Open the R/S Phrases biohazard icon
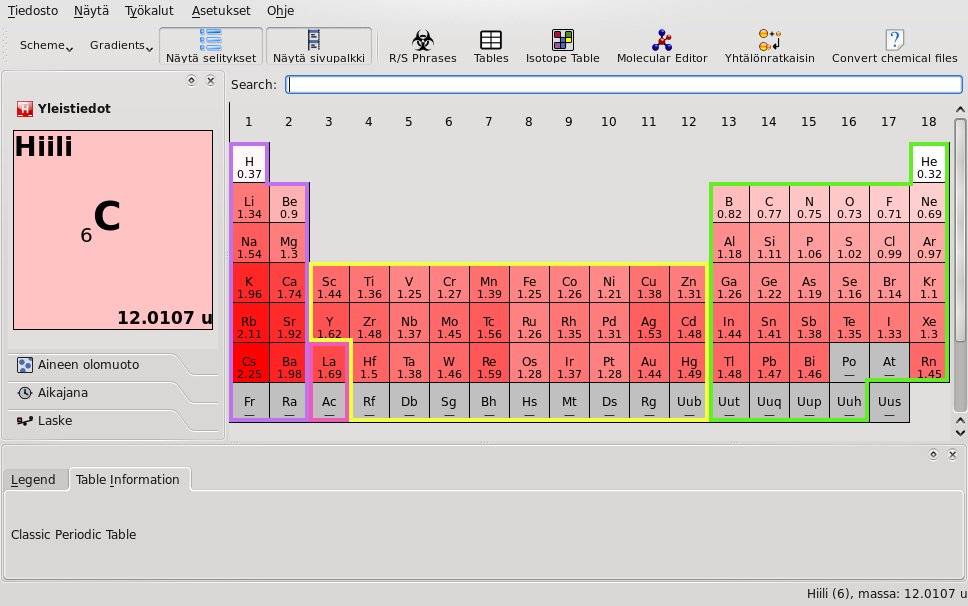Image resolution: width=968 pixels, height=606 pixels. [x=422, y=45]
